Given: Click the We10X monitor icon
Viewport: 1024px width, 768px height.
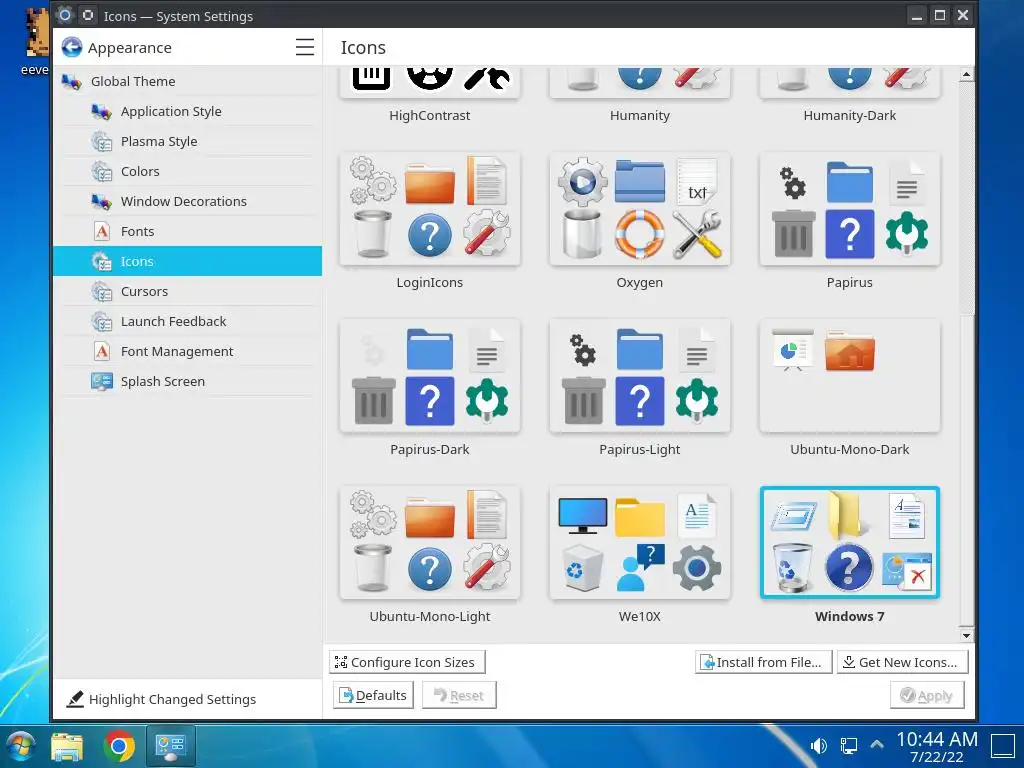Looking at the screenshot, I should coord(583,517).
